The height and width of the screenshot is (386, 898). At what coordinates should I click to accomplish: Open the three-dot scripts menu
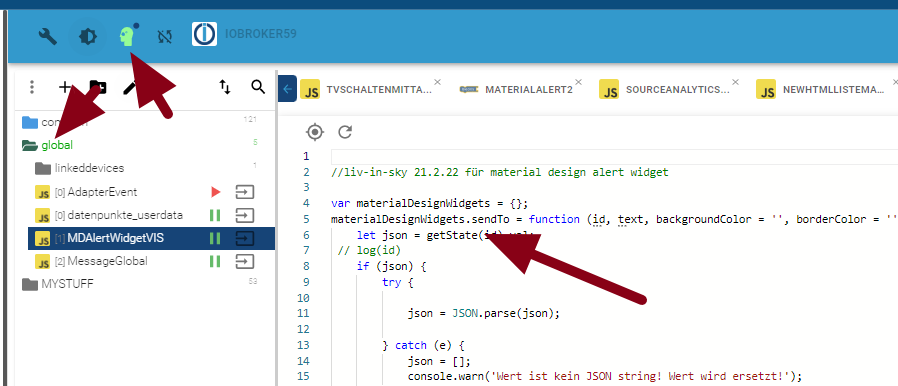coord(31,87)
